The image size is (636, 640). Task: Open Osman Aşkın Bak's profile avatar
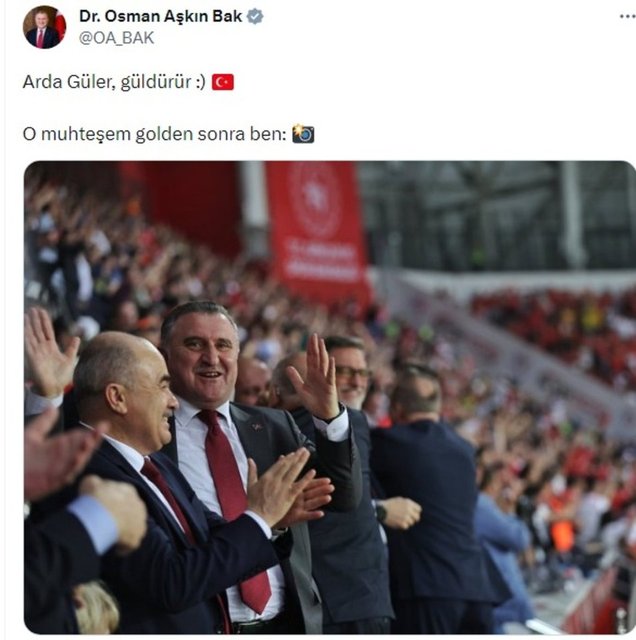point(44,27)
